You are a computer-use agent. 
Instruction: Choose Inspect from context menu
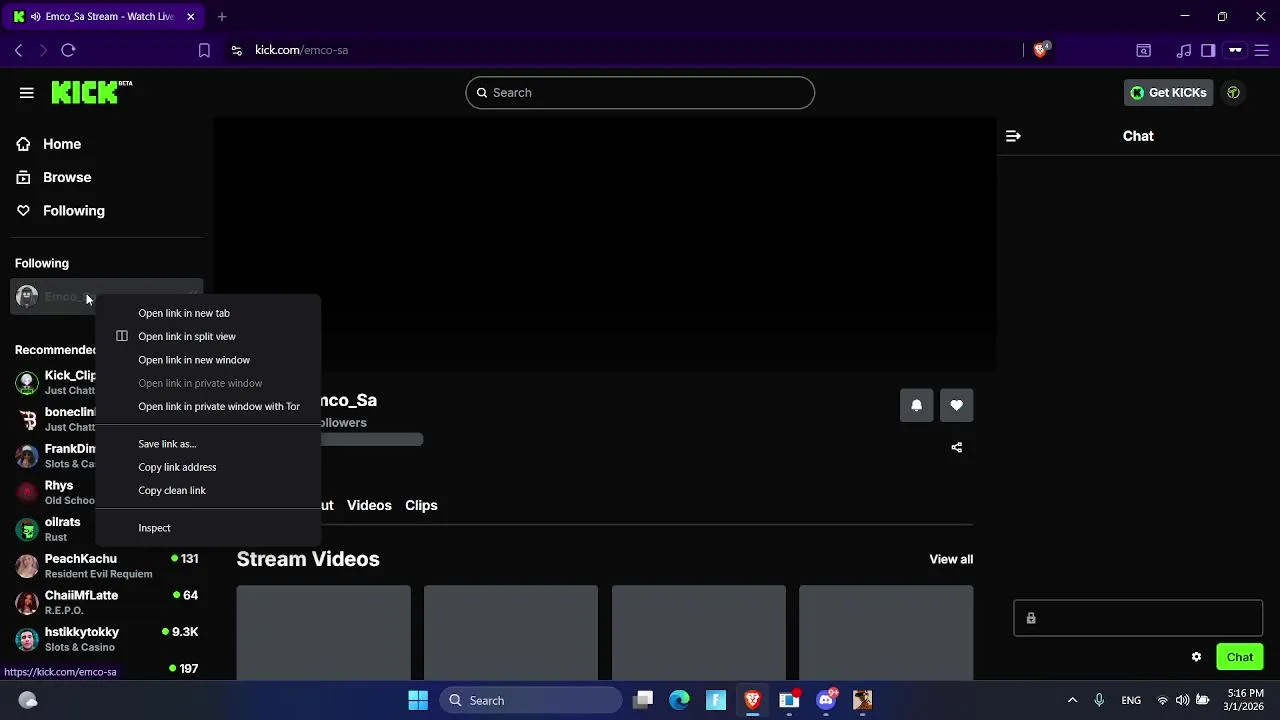coord(208,528)
